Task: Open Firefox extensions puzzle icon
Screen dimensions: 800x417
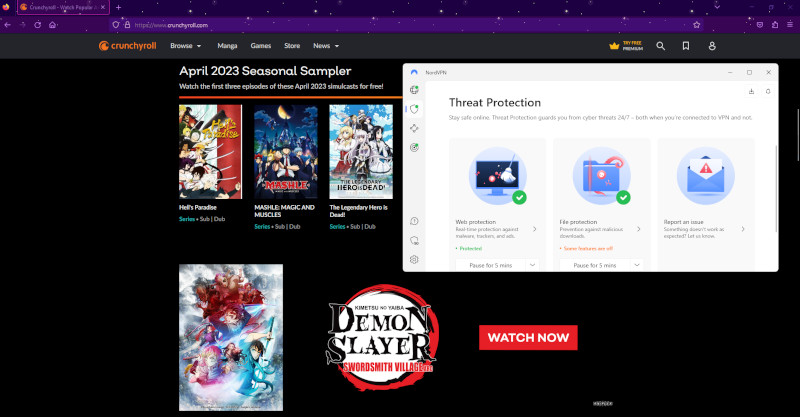Action: pos(775,24)
